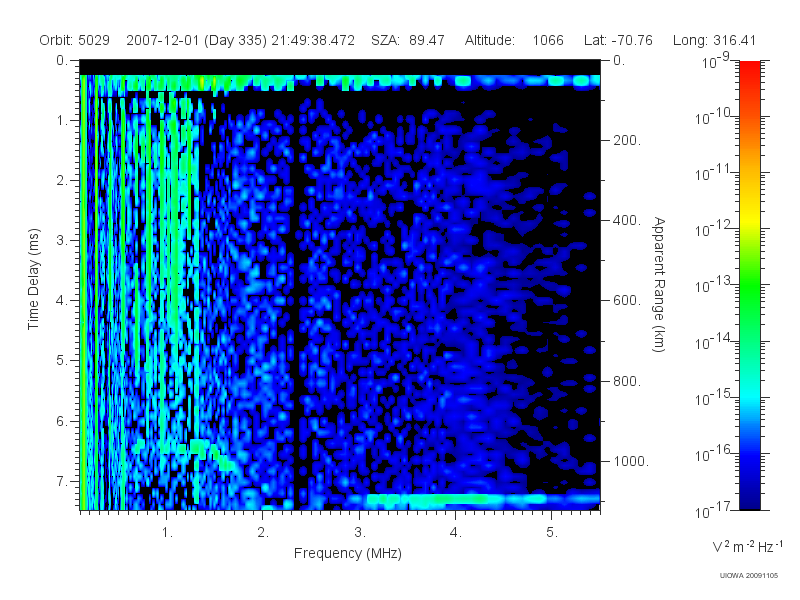The image size is (800, 600).
Task: Click the Apparent Range (km) axis title
Action: 659,284
